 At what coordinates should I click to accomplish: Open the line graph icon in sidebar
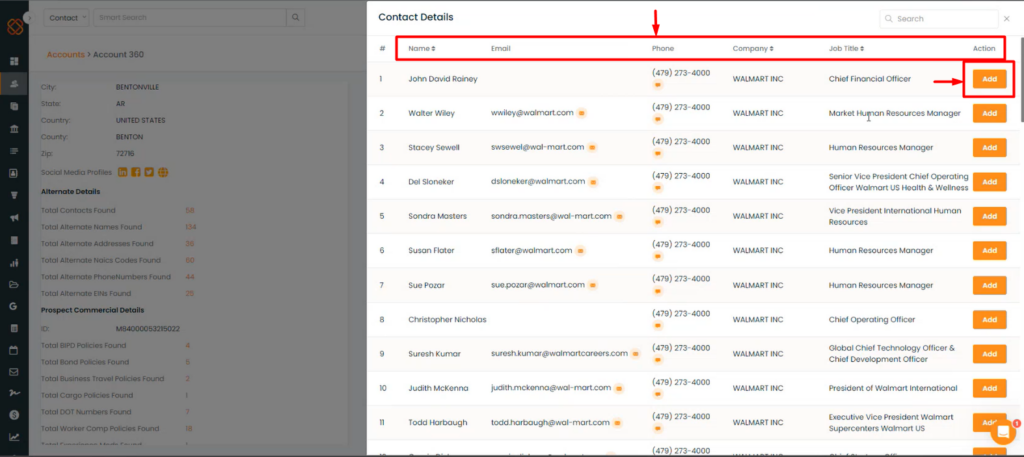(14, 437)
